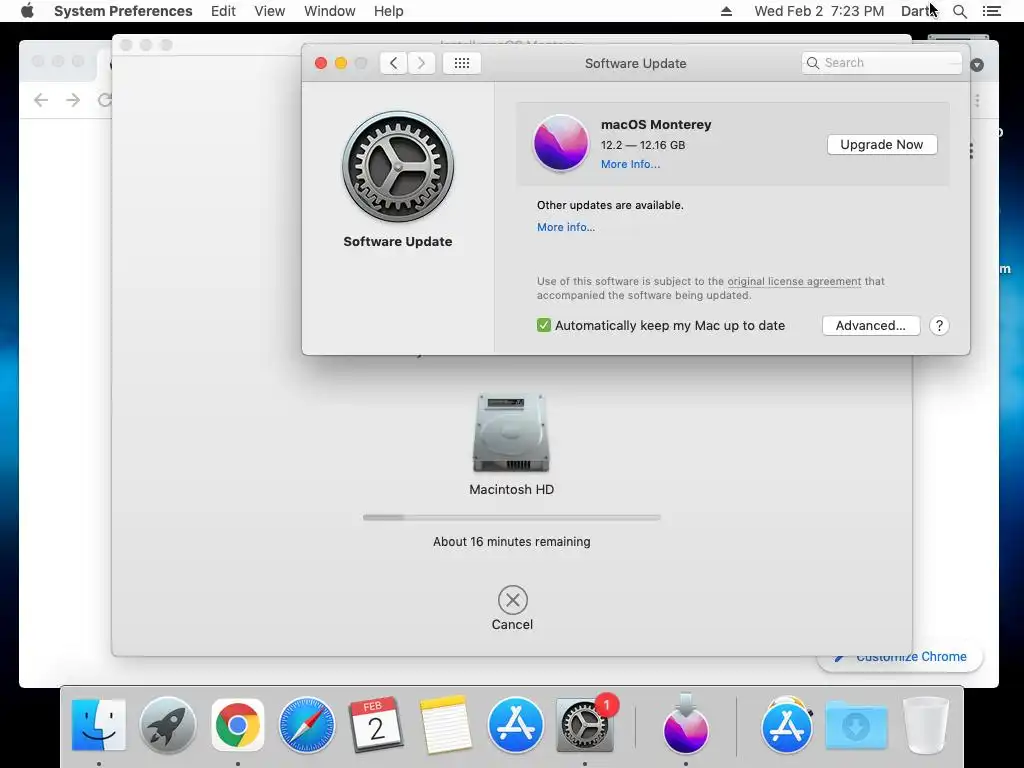Viewport: 1024px width, 768px height.
Task: Open Spotlight search in menu bar
Action: [960, 11]
